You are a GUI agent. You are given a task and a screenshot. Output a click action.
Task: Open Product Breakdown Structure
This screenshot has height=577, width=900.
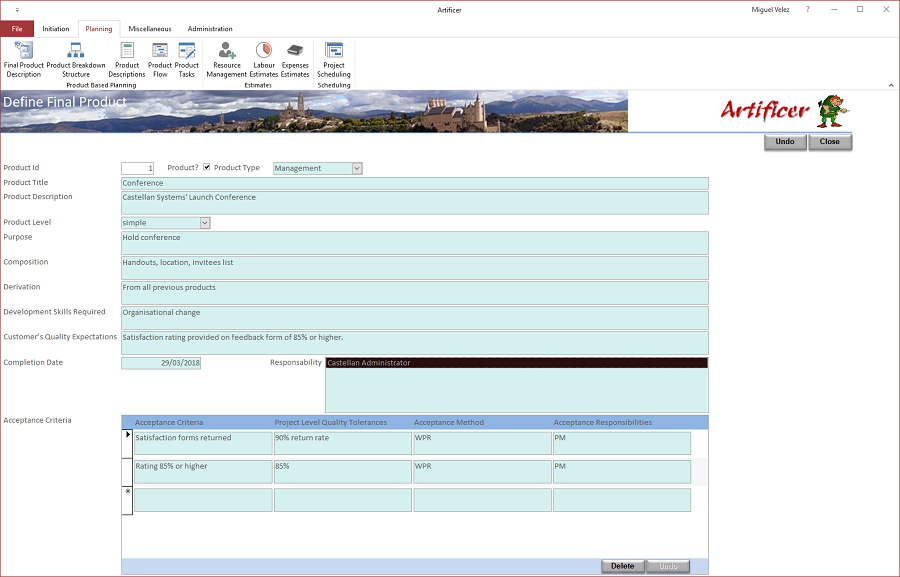[x=76, y=59]
